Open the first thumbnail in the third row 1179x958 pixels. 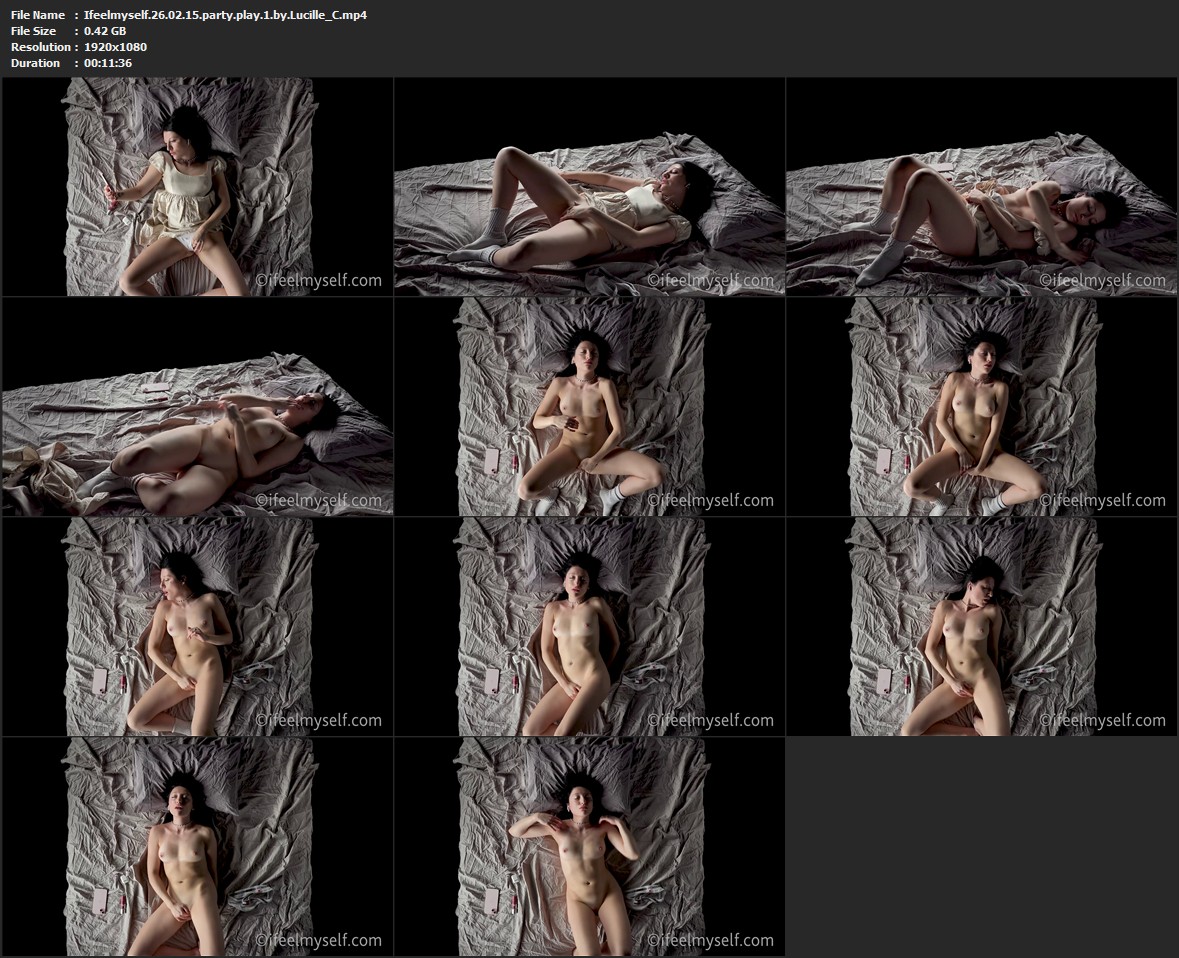[x=197, y=627]
